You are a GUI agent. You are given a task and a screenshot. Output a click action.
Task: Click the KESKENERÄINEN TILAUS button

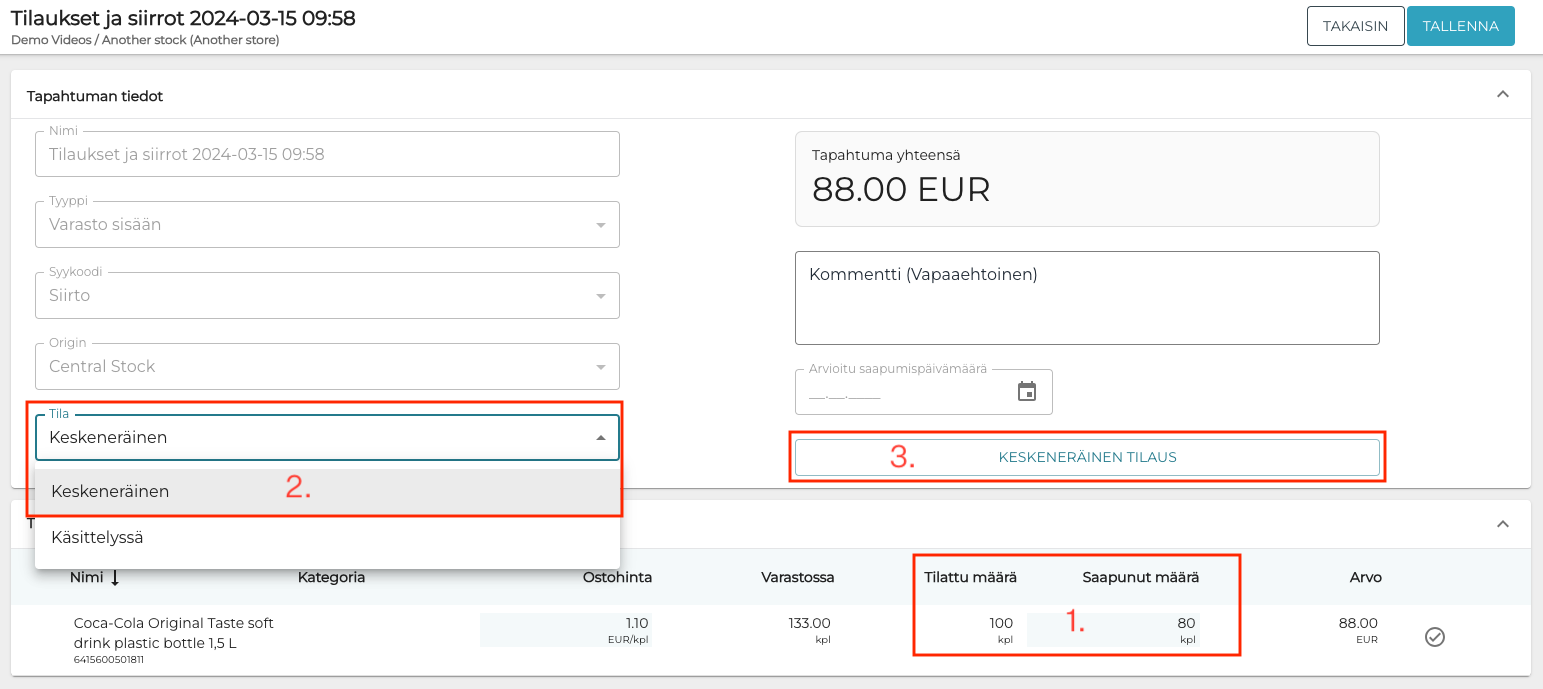pos(1087,458)
